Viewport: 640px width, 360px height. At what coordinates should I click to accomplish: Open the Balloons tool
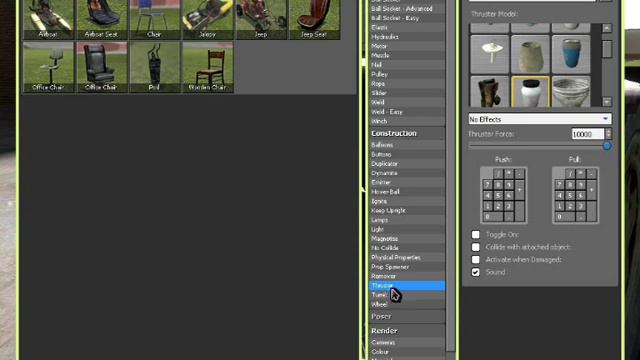(407, 145)
